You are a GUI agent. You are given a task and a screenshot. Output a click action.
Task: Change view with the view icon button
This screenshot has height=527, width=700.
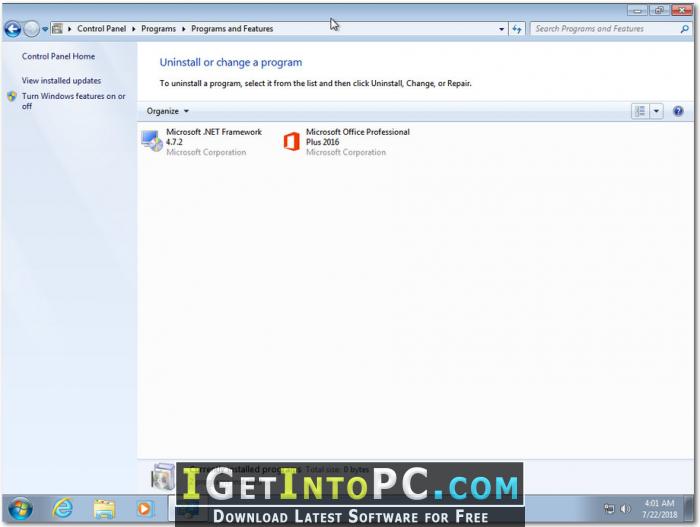[x=640, y=111]
